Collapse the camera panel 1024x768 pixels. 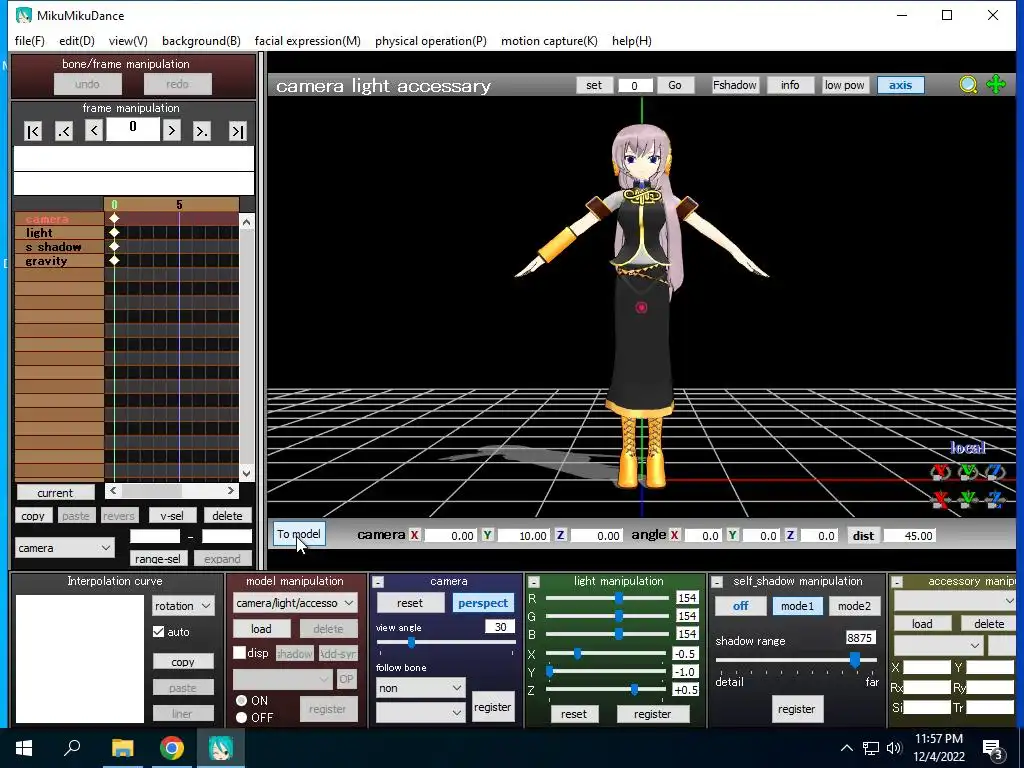378,582
